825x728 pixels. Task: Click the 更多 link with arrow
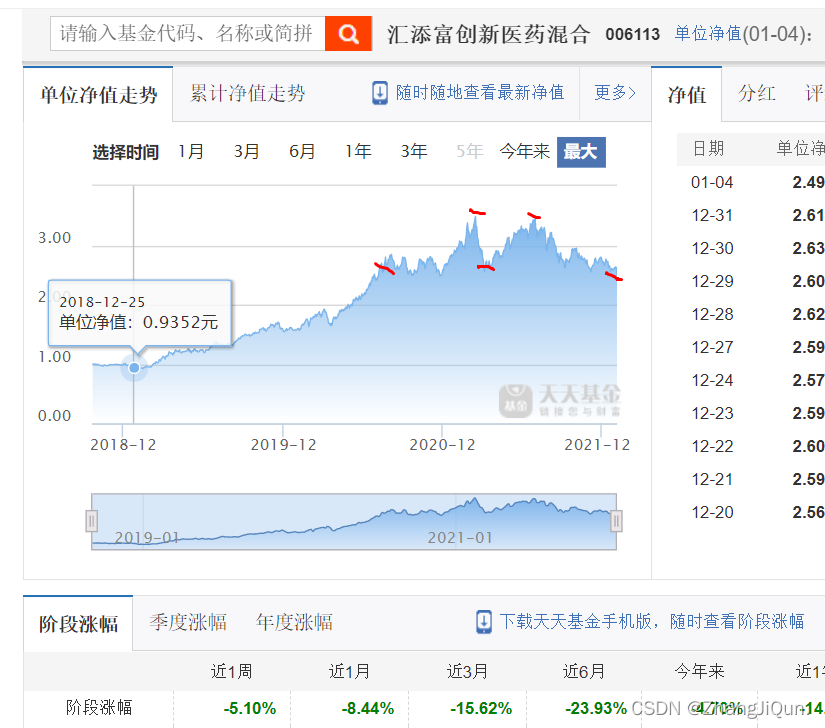point(615,93)
